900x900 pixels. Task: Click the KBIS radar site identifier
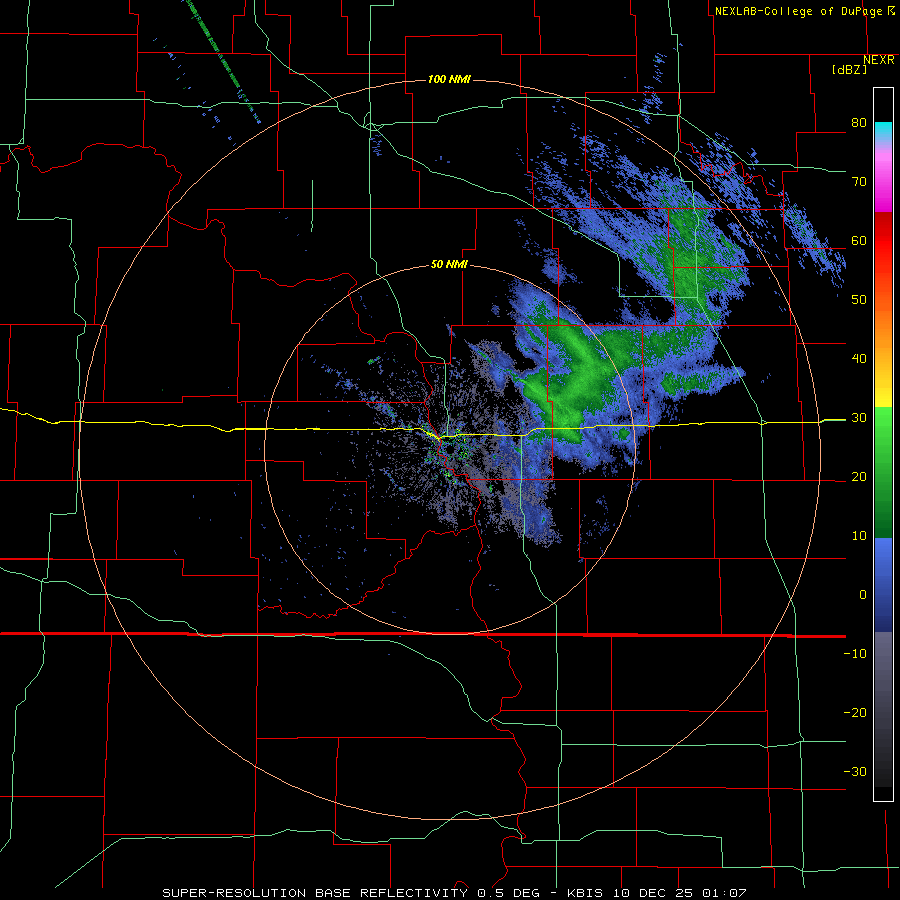coord(585,893)
